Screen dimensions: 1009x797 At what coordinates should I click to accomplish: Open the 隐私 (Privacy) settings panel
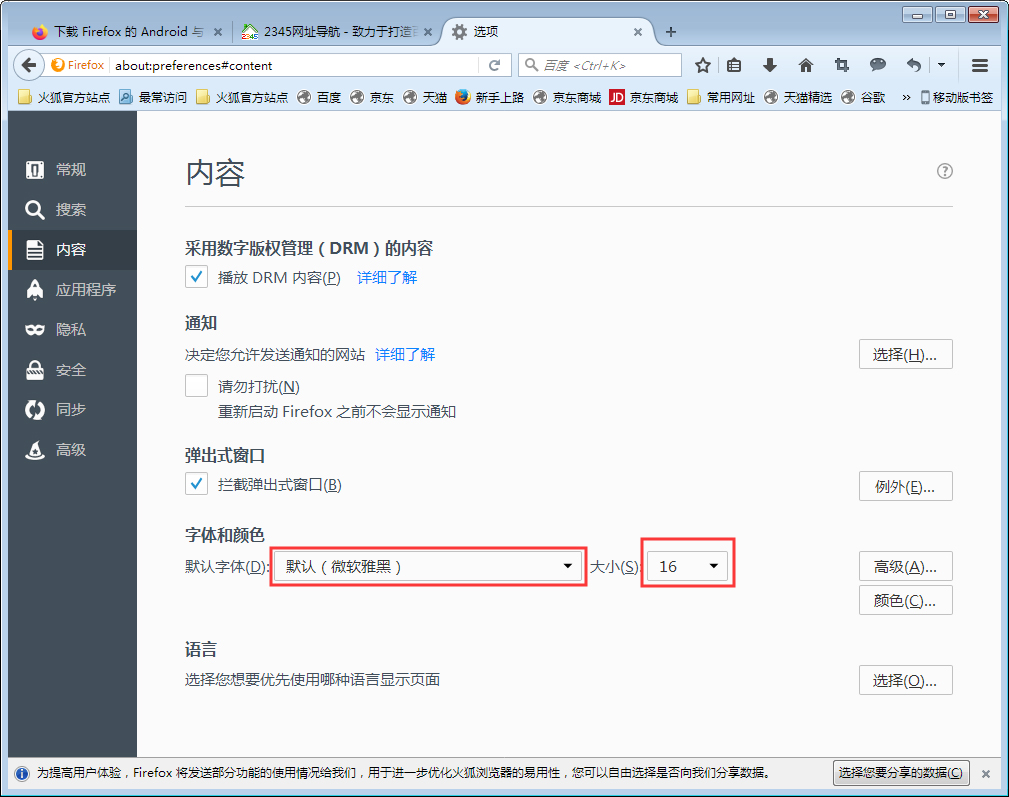click(x=71, y=329)
